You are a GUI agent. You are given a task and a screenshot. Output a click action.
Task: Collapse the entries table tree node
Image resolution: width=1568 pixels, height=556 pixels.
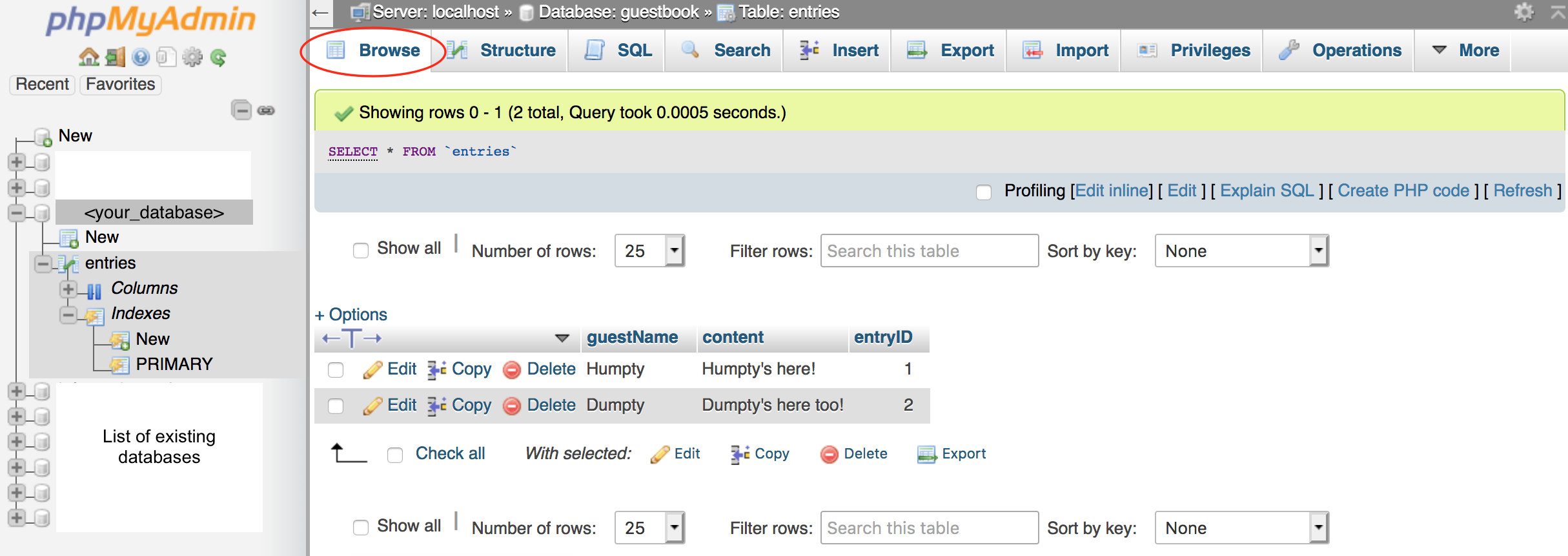pos(43,263)
